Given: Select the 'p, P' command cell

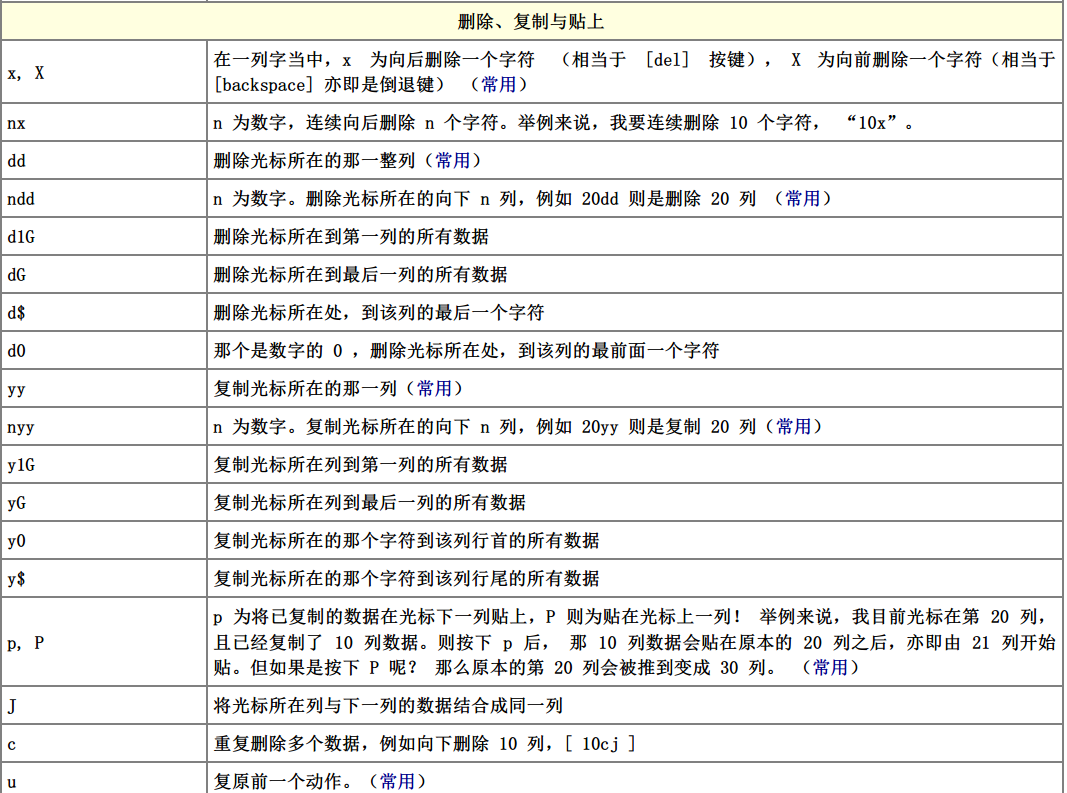Looking at the screenshot, I should tap(104, 642).
